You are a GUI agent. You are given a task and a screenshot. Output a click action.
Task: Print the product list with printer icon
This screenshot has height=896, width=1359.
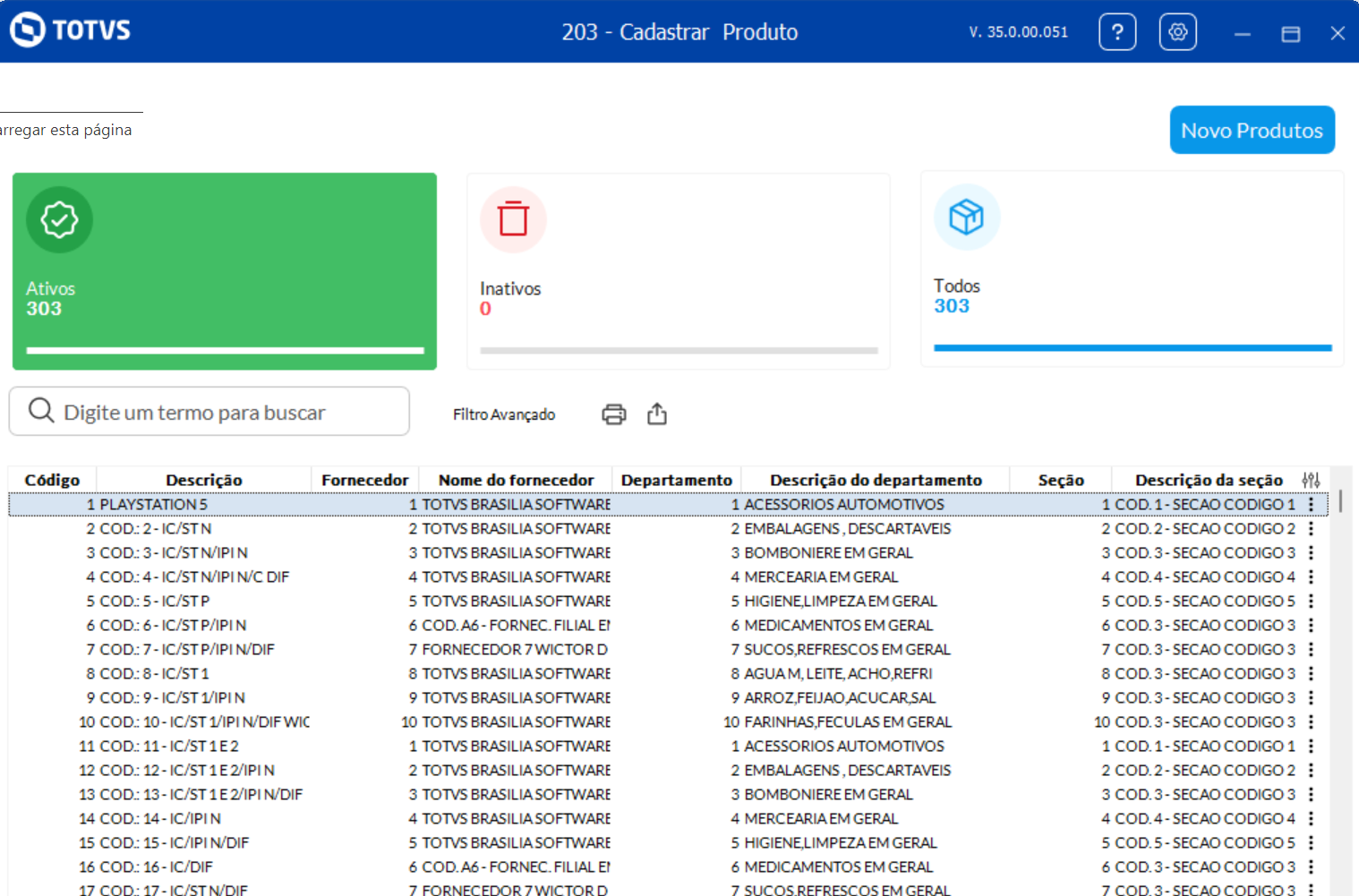pos(614,414)
